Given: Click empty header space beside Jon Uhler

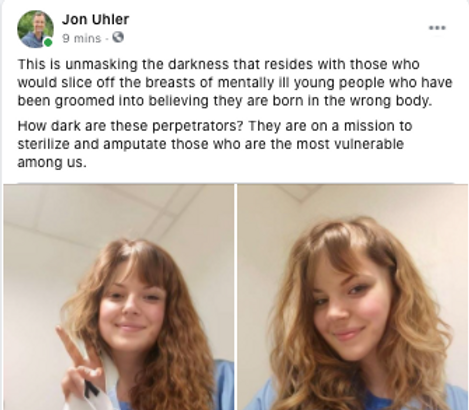Looking at the screenshot, I should (x=277, y=28).
